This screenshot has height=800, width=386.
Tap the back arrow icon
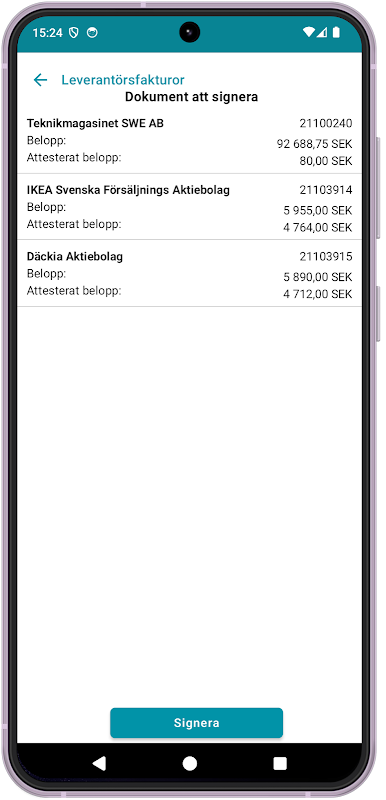tap(40, 80)
